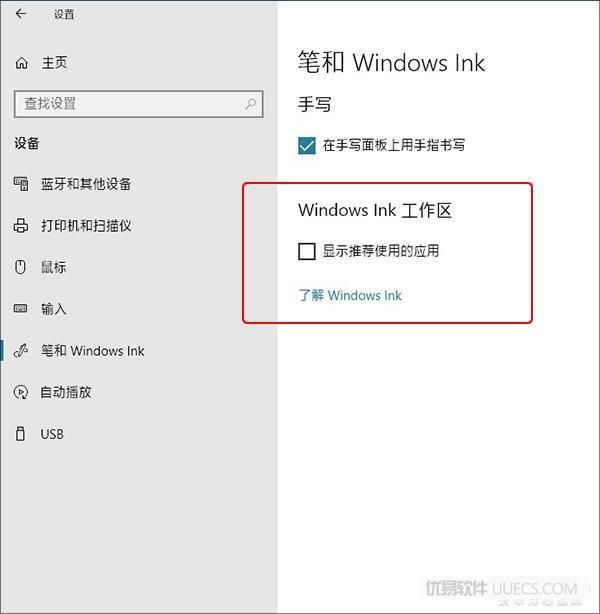Select the 自动播放 menu item
This screenshot has width=600, height=614.
66,392
